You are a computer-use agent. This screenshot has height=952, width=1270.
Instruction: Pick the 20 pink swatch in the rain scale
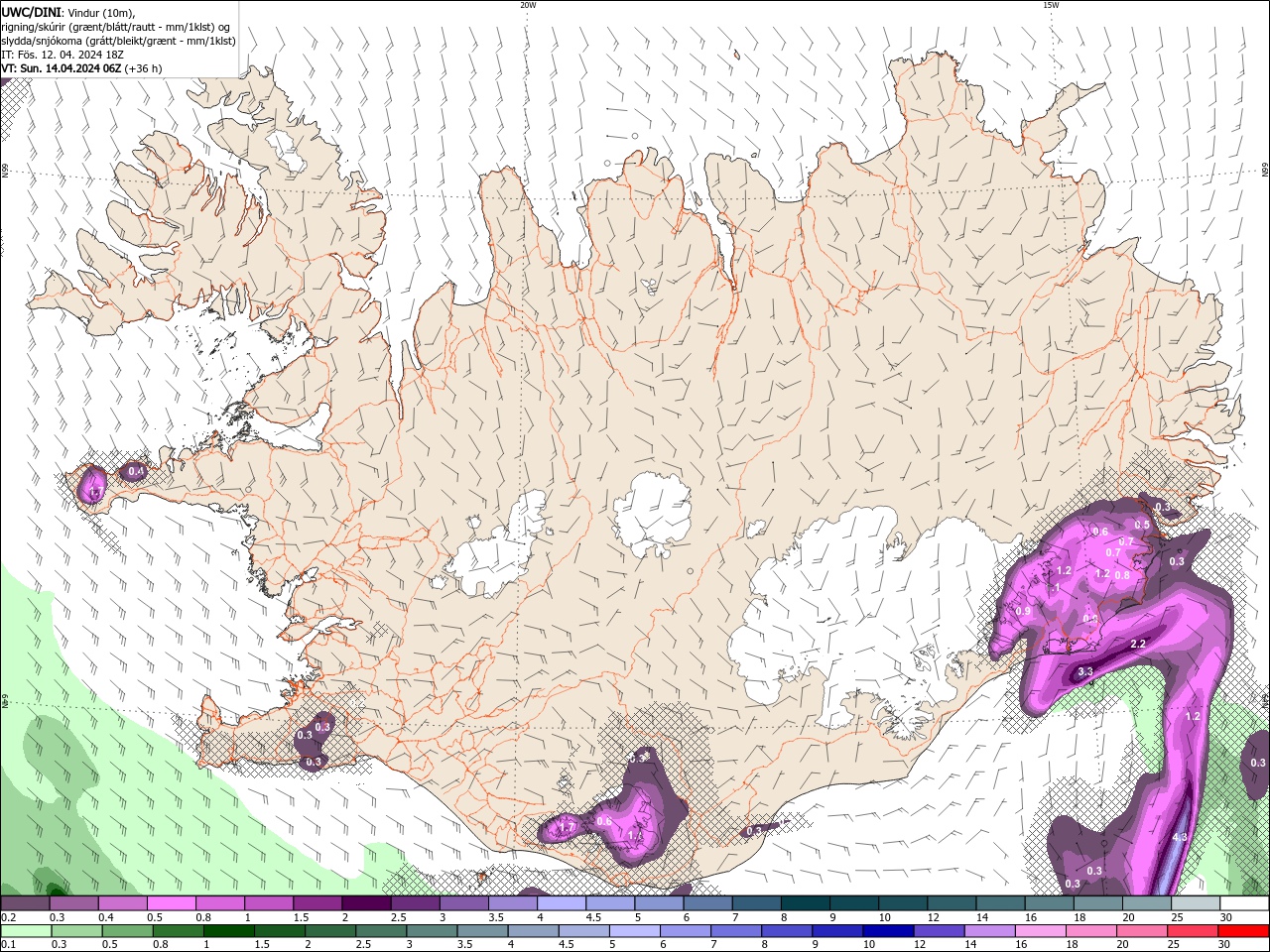[x=1143, y=931]
